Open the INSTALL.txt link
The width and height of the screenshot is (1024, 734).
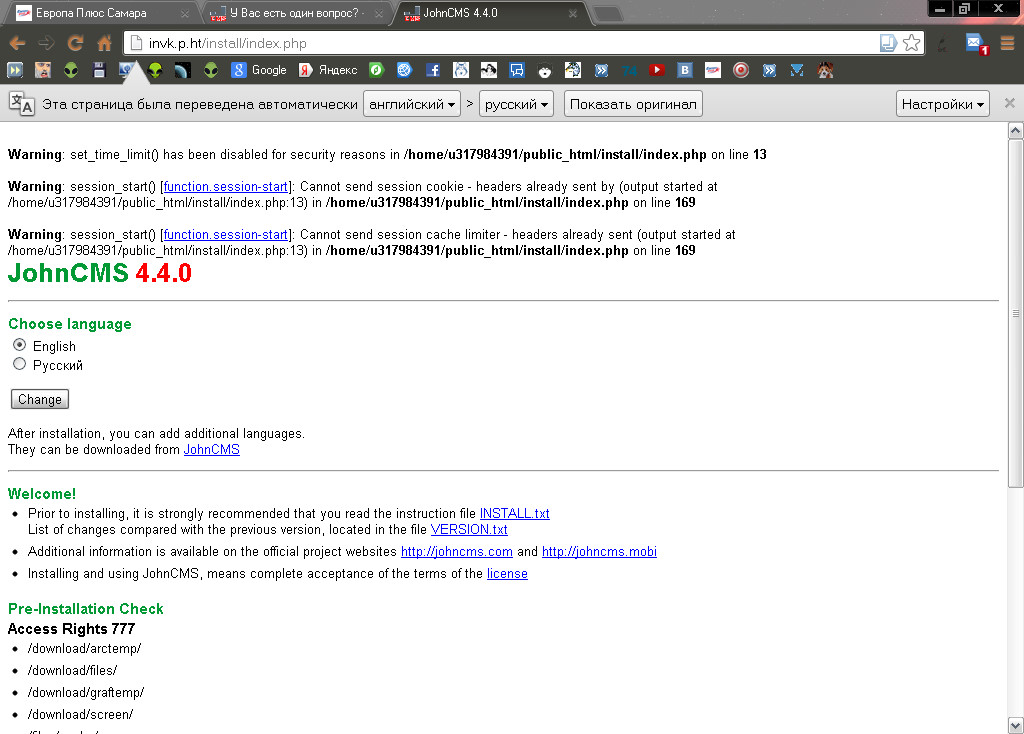[515, 513]
